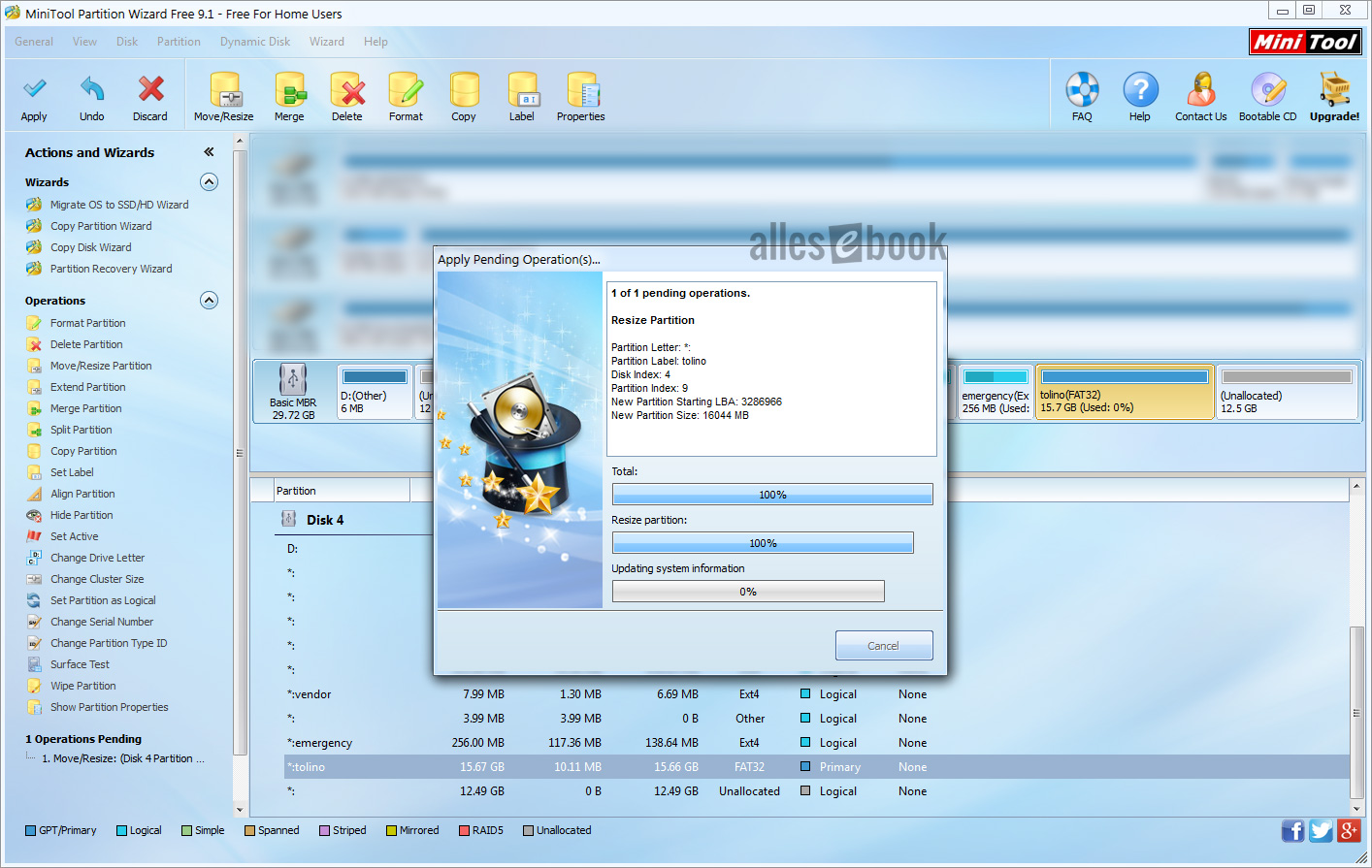Click the Extend Partition operation
Image resolution: width=1372 pixels, height=868 pixels.
88,387
